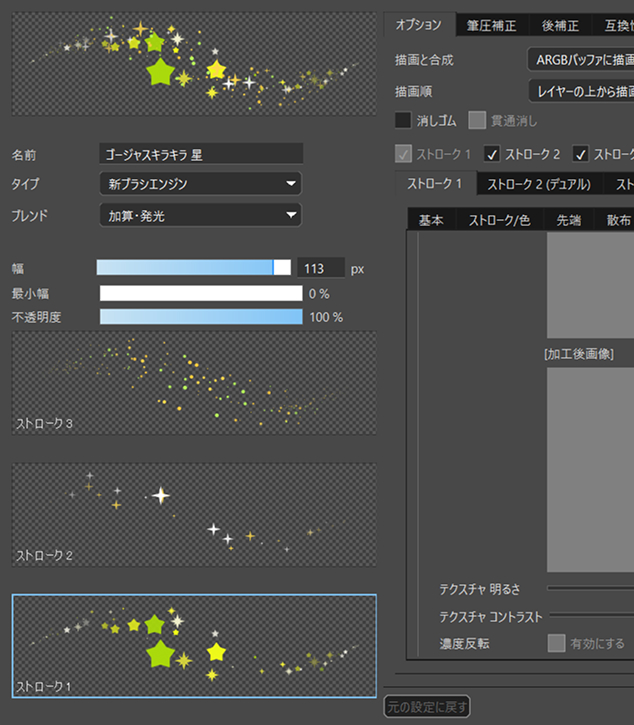
Task: Select the ストローク 3 preview thumbnail
Action: [194, 384]
